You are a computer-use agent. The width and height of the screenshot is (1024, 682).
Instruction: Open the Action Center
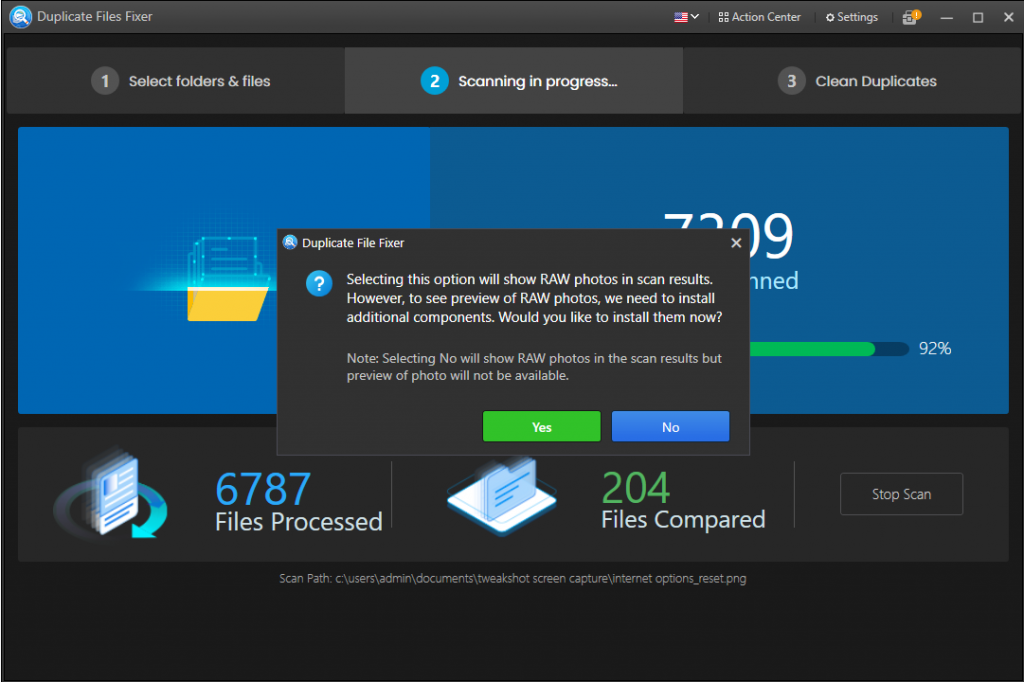[760, 17]
